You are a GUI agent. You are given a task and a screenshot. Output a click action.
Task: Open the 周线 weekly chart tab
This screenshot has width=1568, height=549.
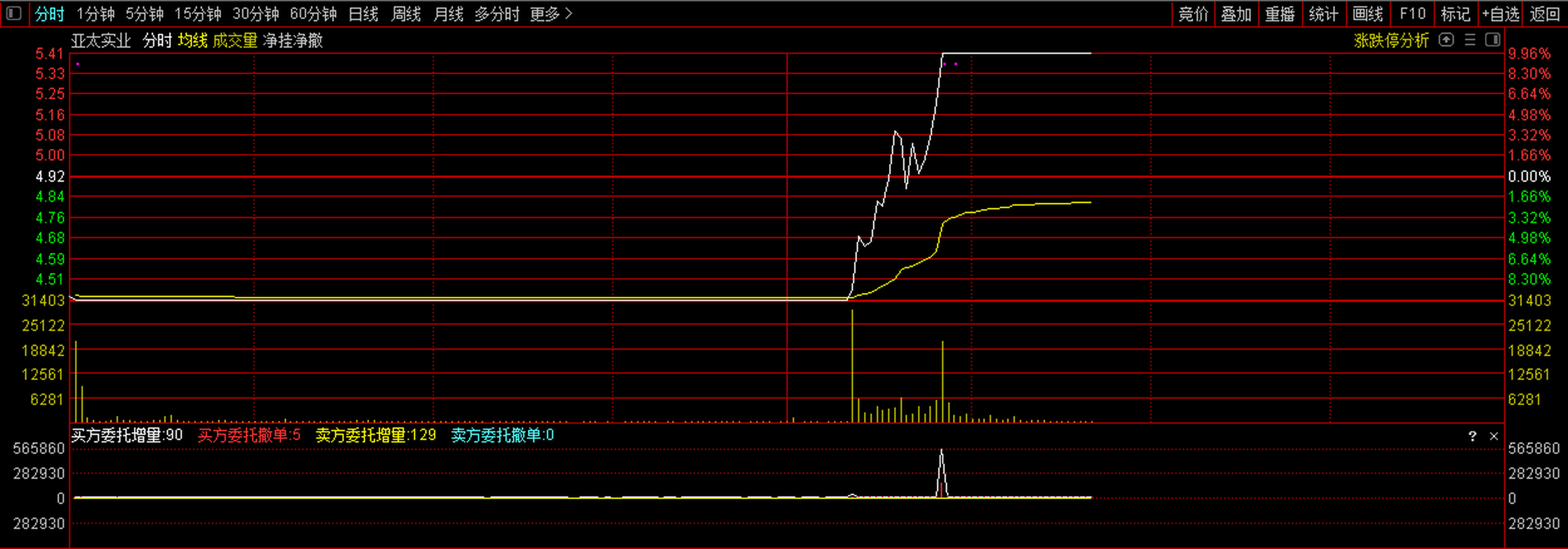click(406, 14)
